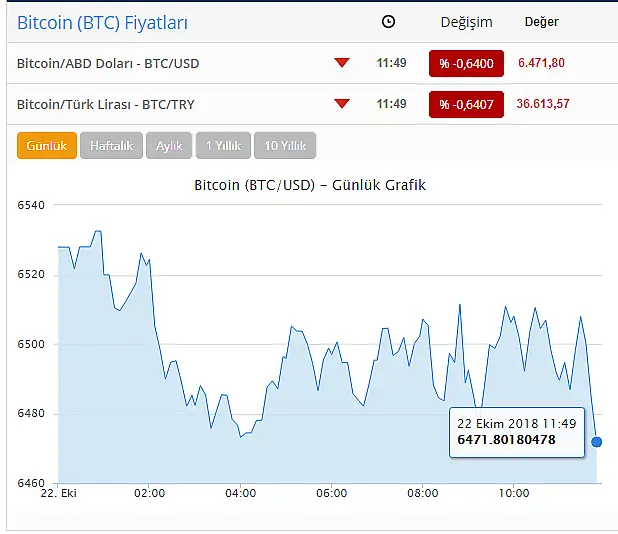Open the Bitcoin/Türk Lirası - BTC/TRY link
This screenshot has width=618, height=534.
(x=106, y=104)
